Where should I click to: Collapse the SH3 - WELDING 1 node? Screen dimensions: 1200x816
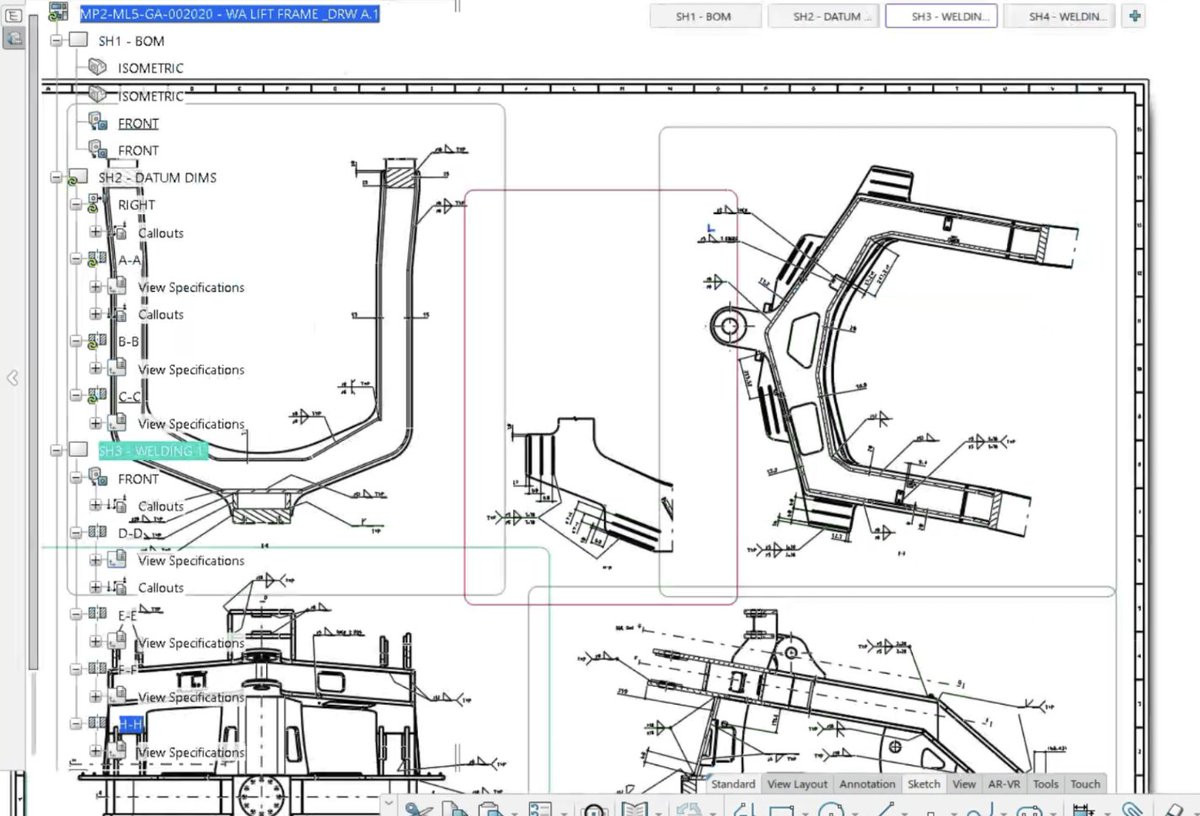coord(56,451)
